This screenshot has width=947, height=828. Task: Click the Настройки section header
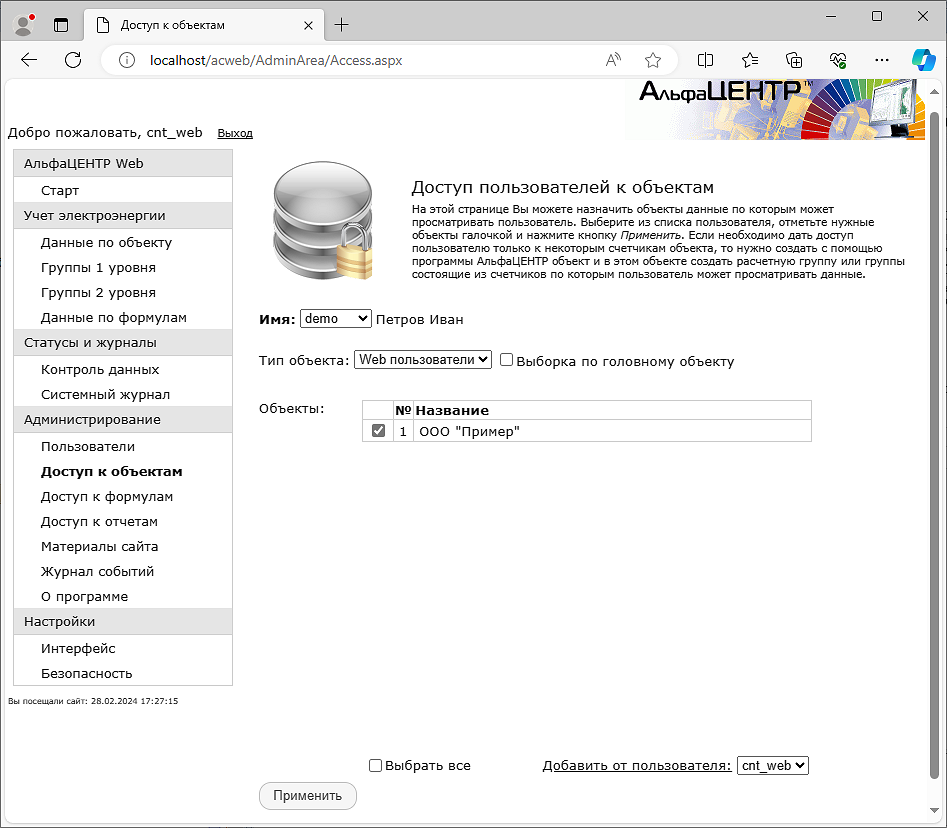click(123, 621)
